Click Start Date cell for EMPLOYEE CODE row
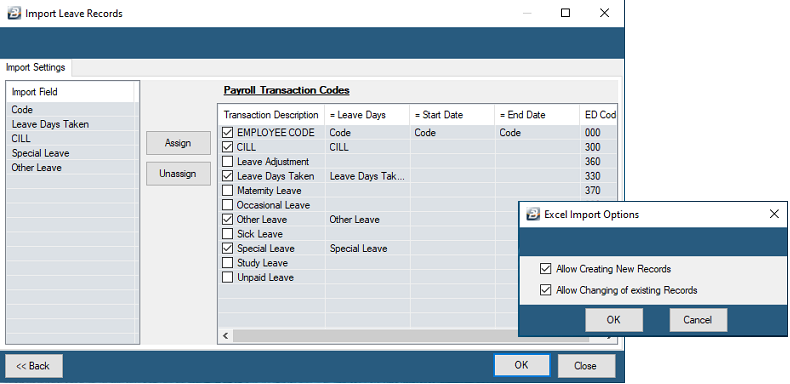Viewport: 790px width, 384px height. 452,133
